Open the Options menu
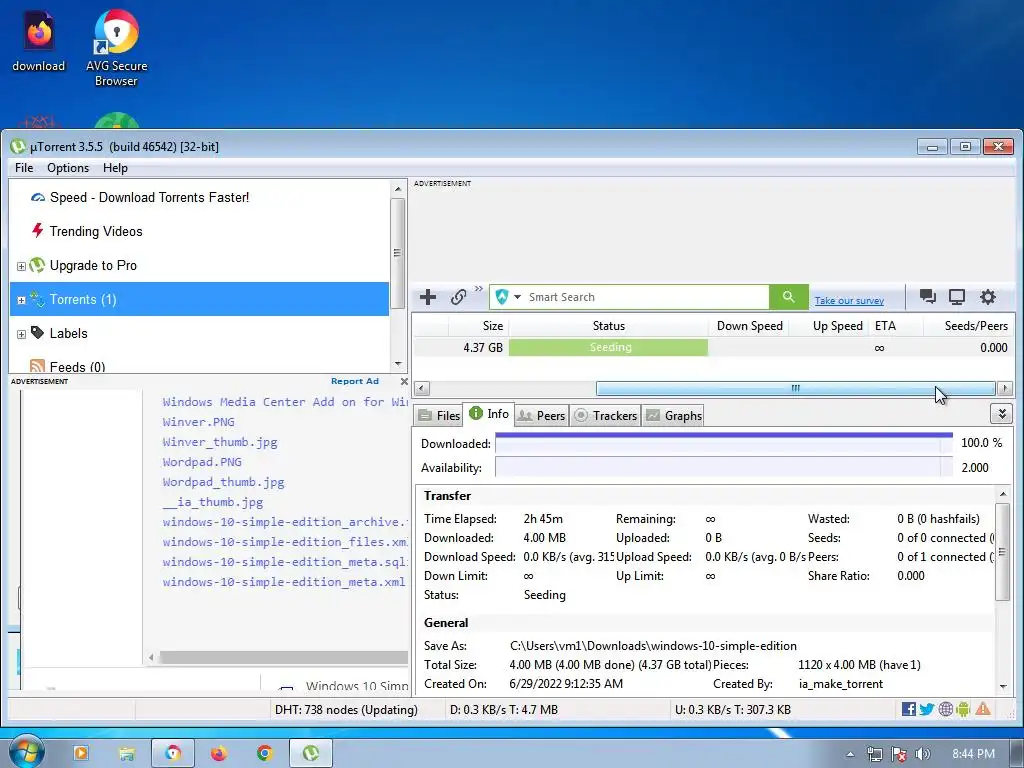This screenshot has width=1024, height=768. tap(68, 168)
